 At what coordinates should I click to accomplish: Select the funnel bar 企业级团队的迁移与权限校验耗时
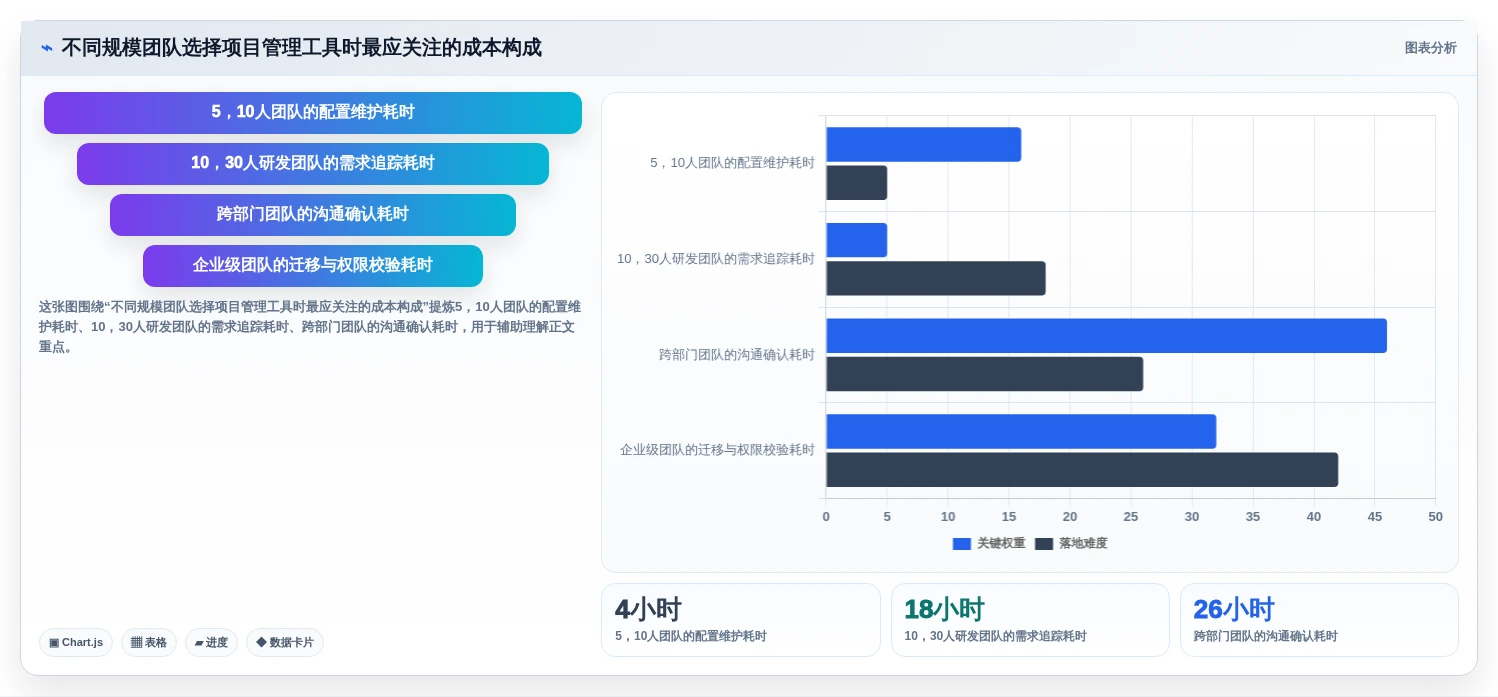(x=313, y=266)
